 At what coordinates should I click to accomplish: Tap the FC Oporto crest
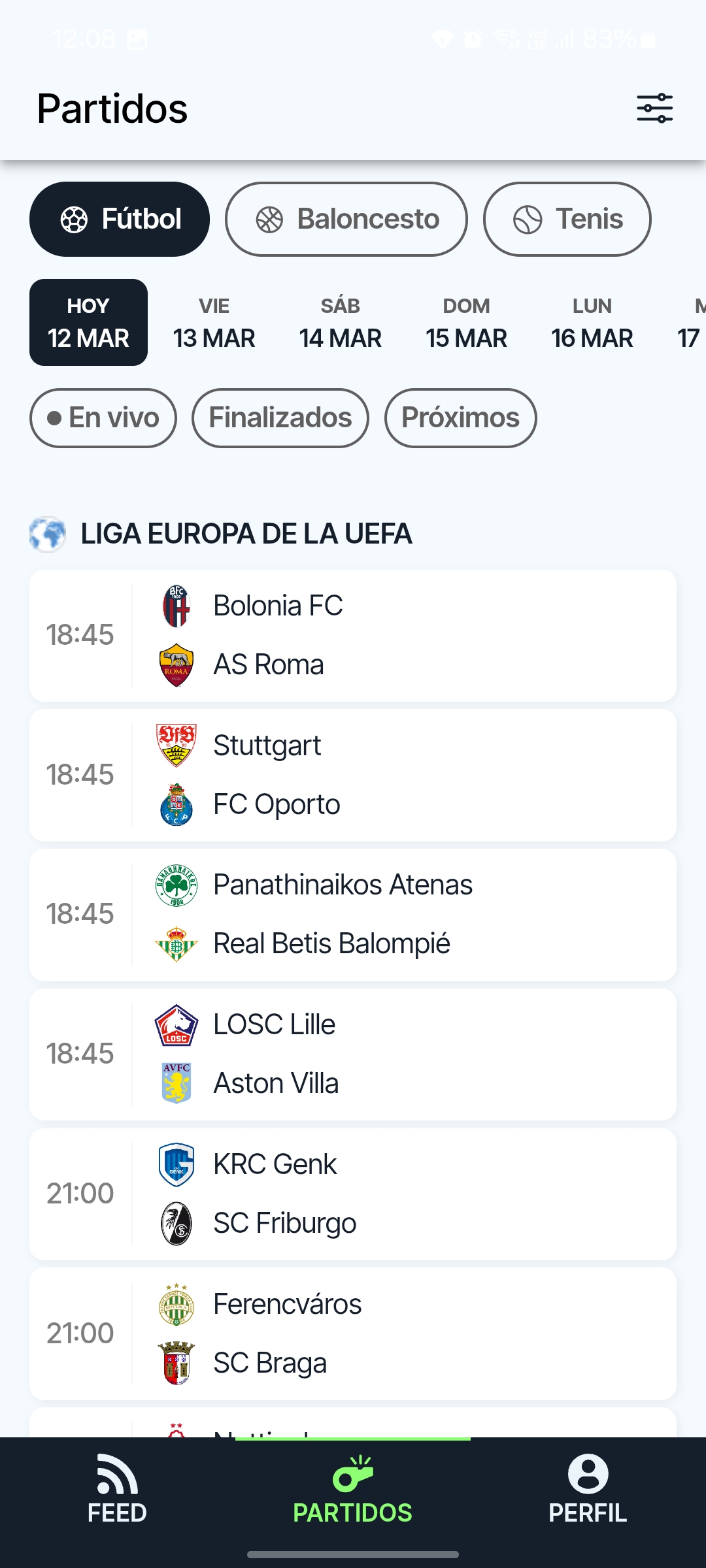click(x=176, y=805)
